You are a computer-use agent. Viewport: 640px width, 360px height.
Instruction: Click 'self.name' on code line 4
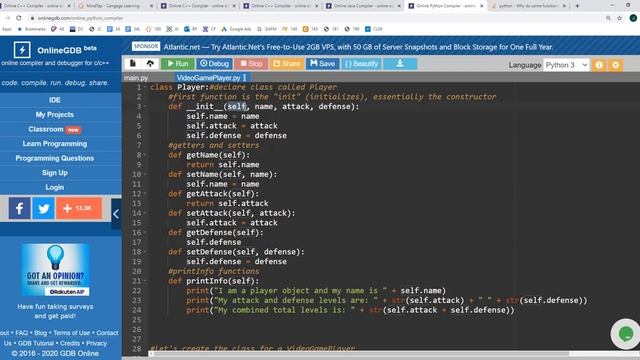[207, 116]
